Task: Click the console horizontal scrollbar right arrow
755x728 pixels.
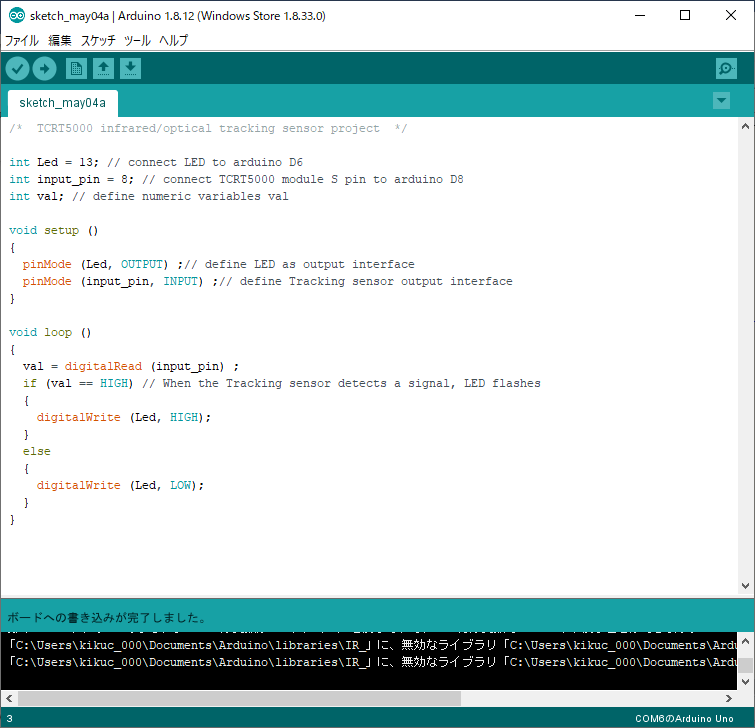Action: pos(729,697)
